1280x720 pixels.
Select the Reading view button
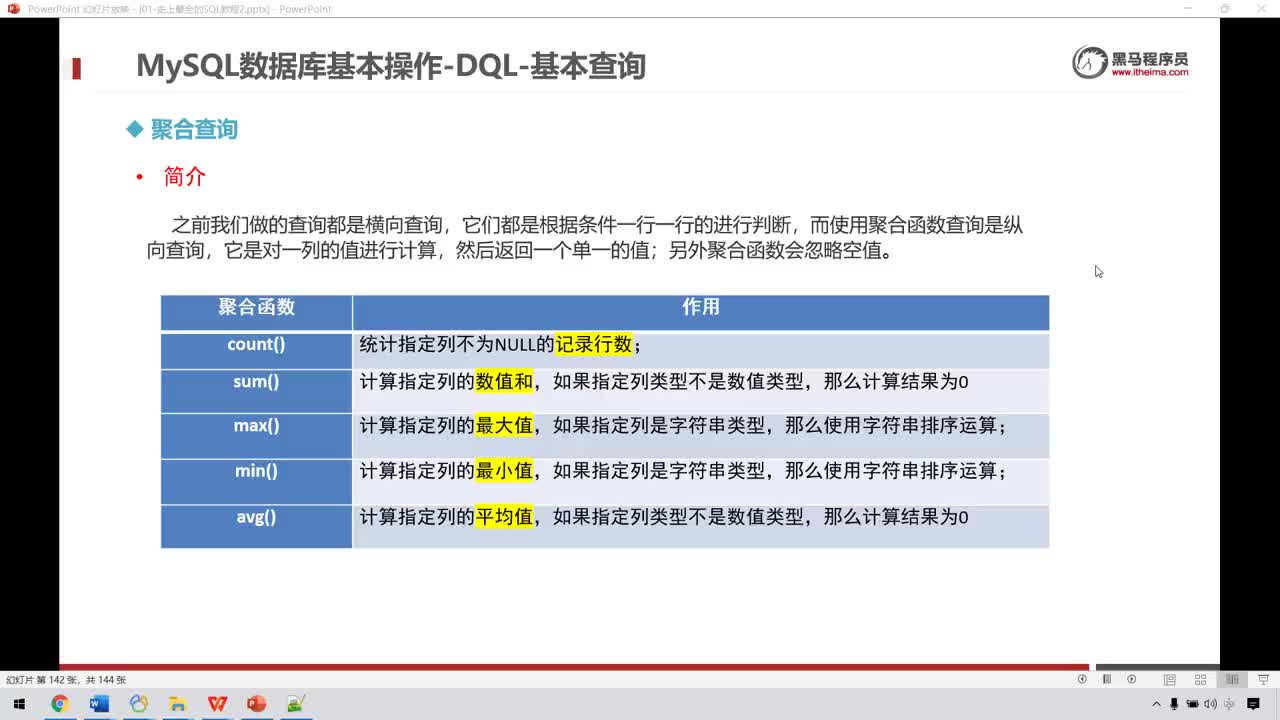(1232, 679)
